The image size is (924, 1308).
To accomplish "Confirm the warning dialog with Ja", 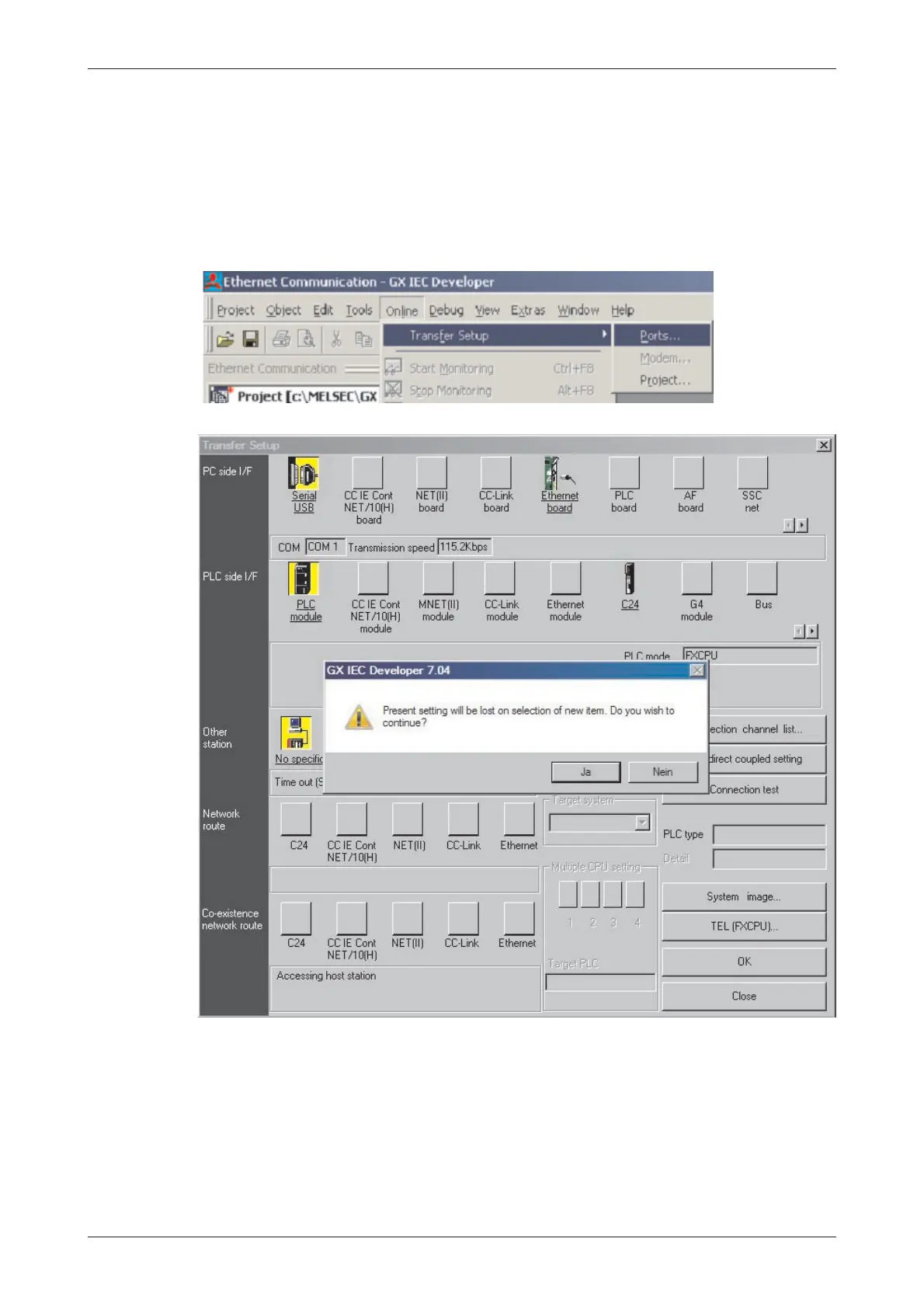I will point(585,771).
